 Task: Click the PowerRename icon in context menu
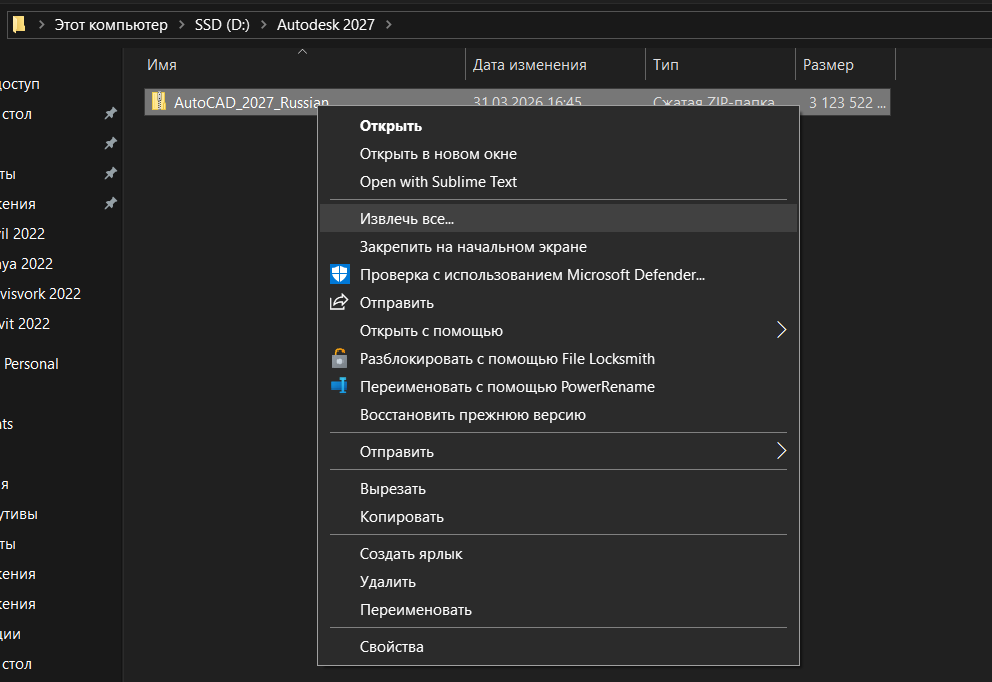340,386
